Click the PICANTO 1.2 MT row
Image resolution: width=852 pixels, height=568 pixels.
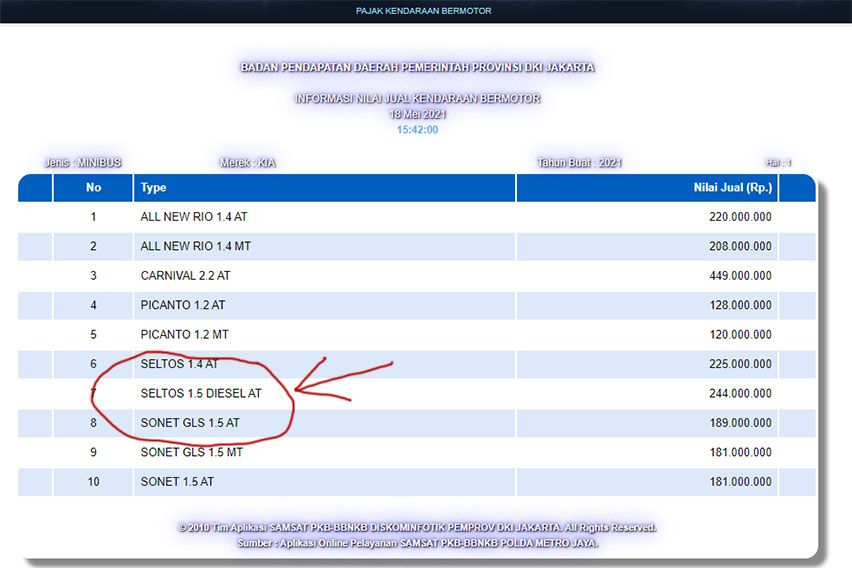pos(184,334)
